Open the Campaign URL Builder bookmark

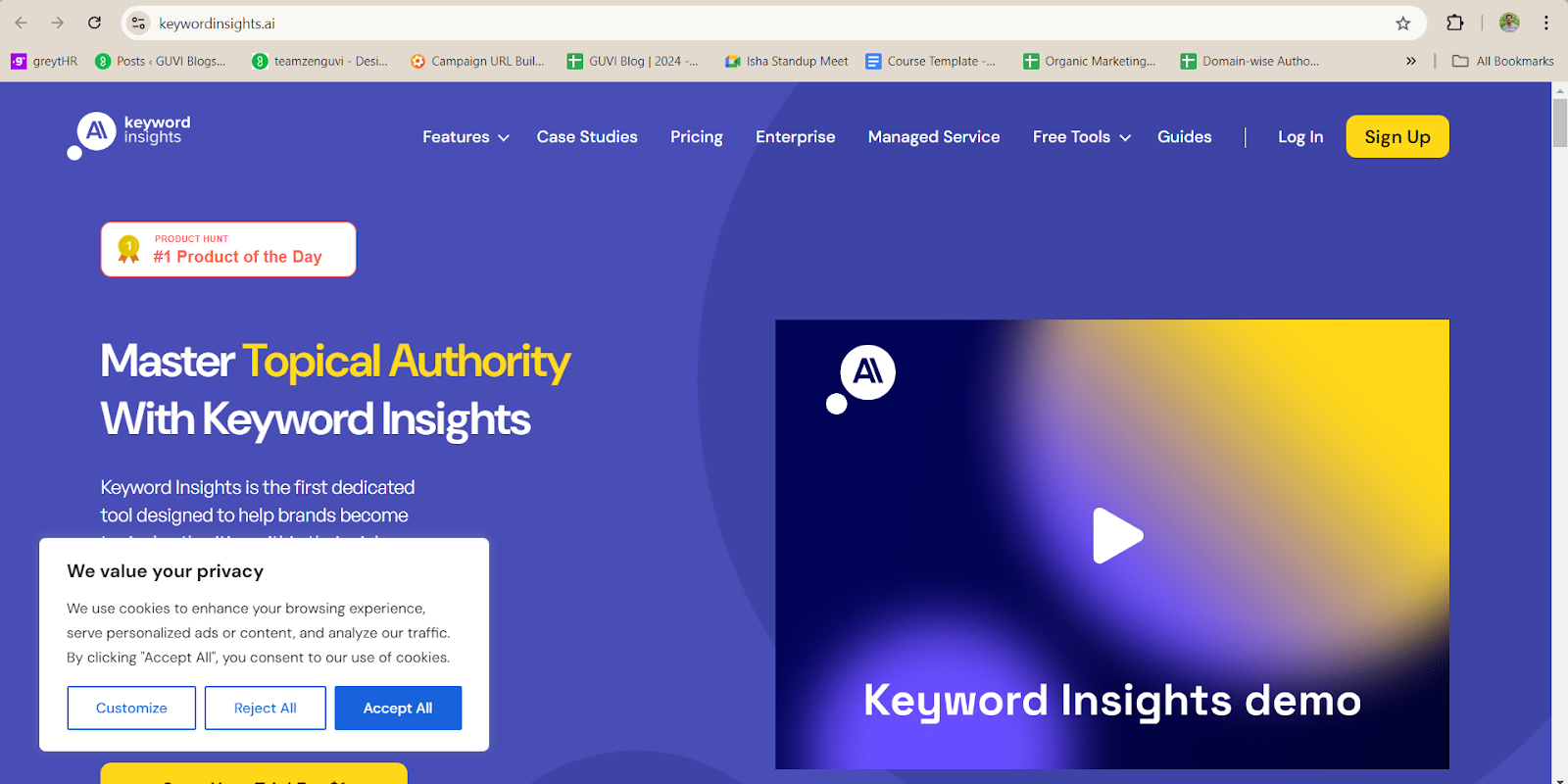pyautogui.click(x=477, y=61)
